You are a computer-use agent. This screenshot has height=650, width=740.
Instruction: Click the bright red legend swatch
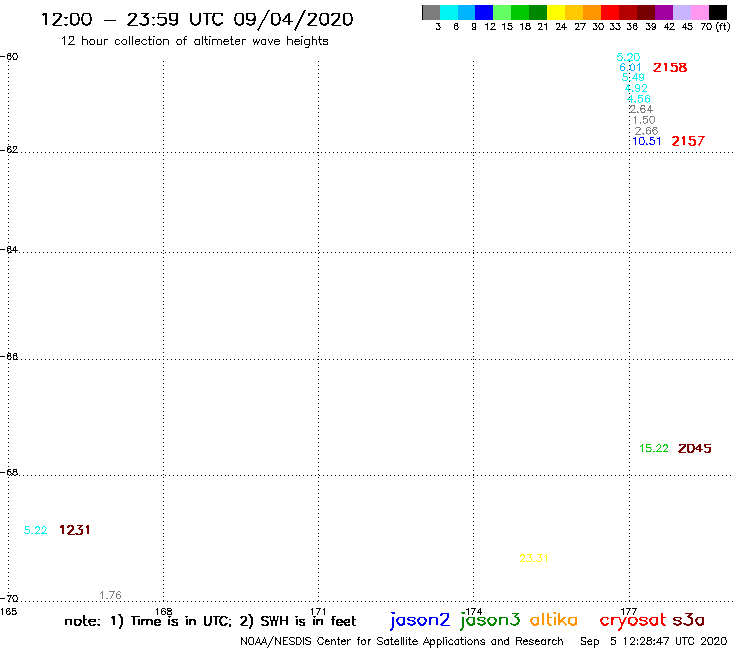610,12
